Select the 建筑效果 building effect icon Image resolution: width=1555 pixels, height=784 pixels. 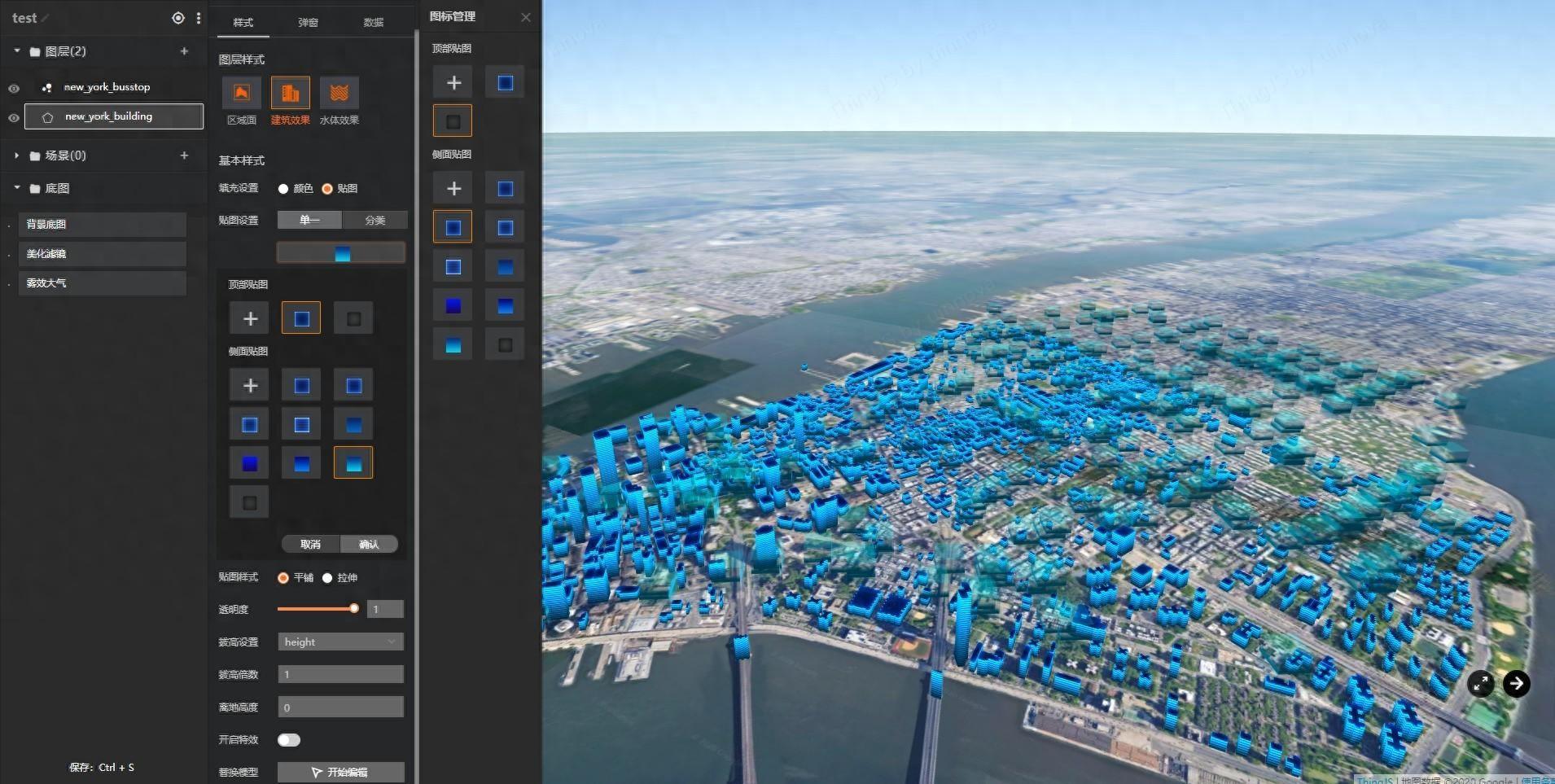coord(290,93)
